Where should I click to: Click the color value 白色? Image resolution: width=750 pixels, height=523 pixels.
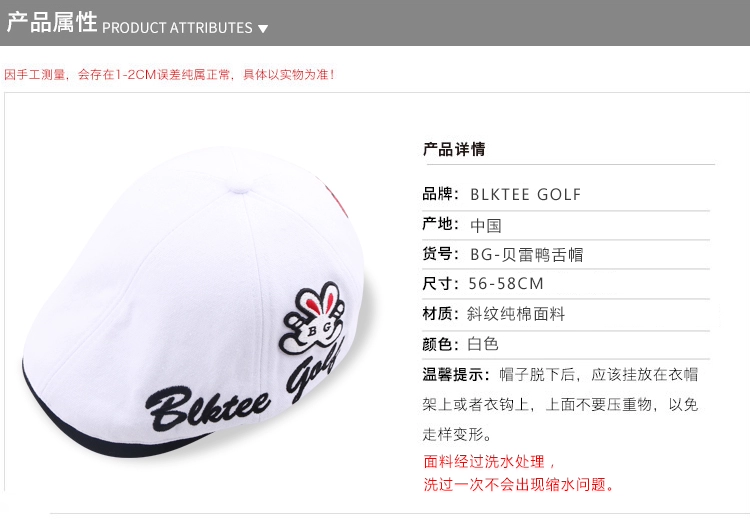483,344
